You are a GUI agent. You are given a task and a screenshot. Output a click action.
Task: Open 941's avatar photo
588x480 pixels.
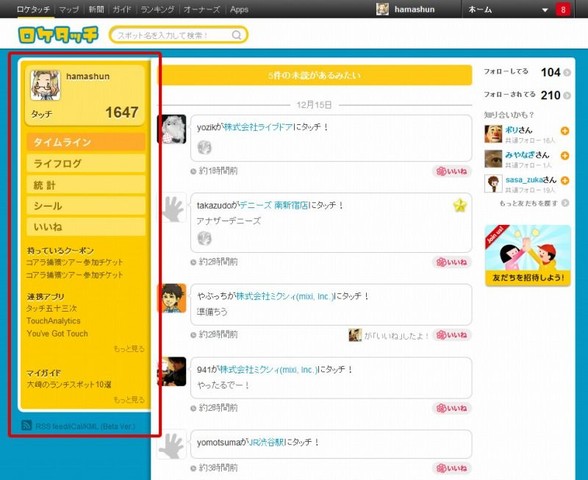171,371
